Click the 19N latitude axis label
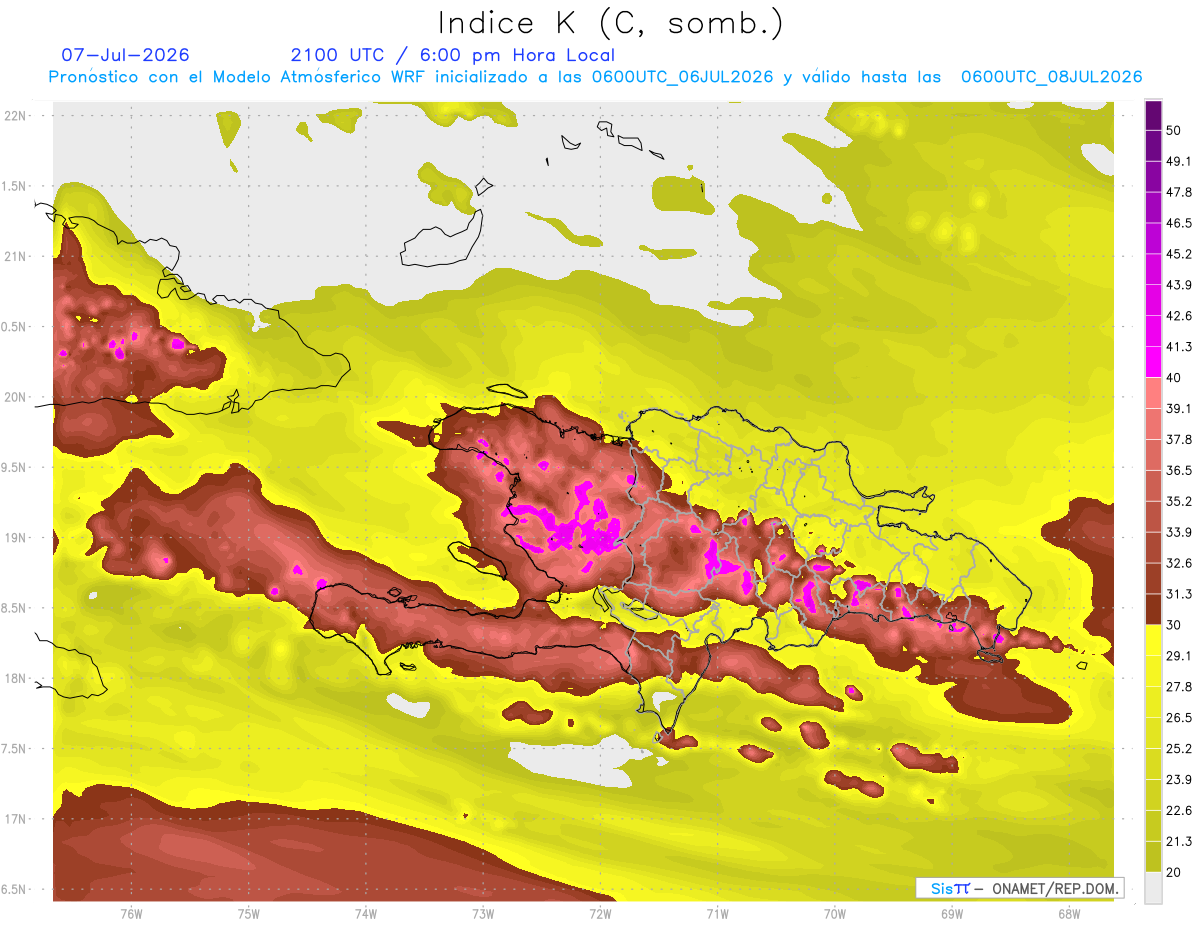The height and width of the screenshot is (927, 1200). click(17, 537)
